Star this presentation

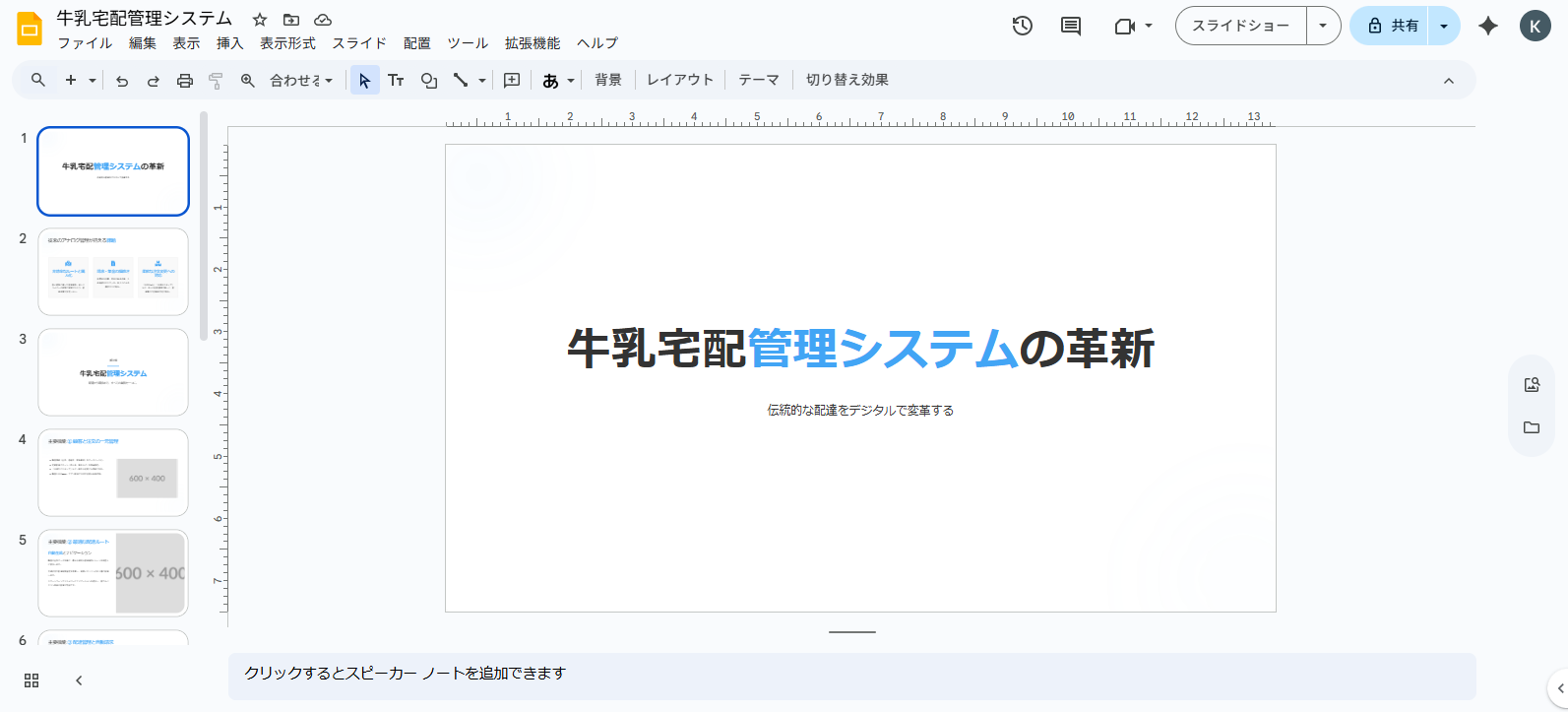click(260, 20)
